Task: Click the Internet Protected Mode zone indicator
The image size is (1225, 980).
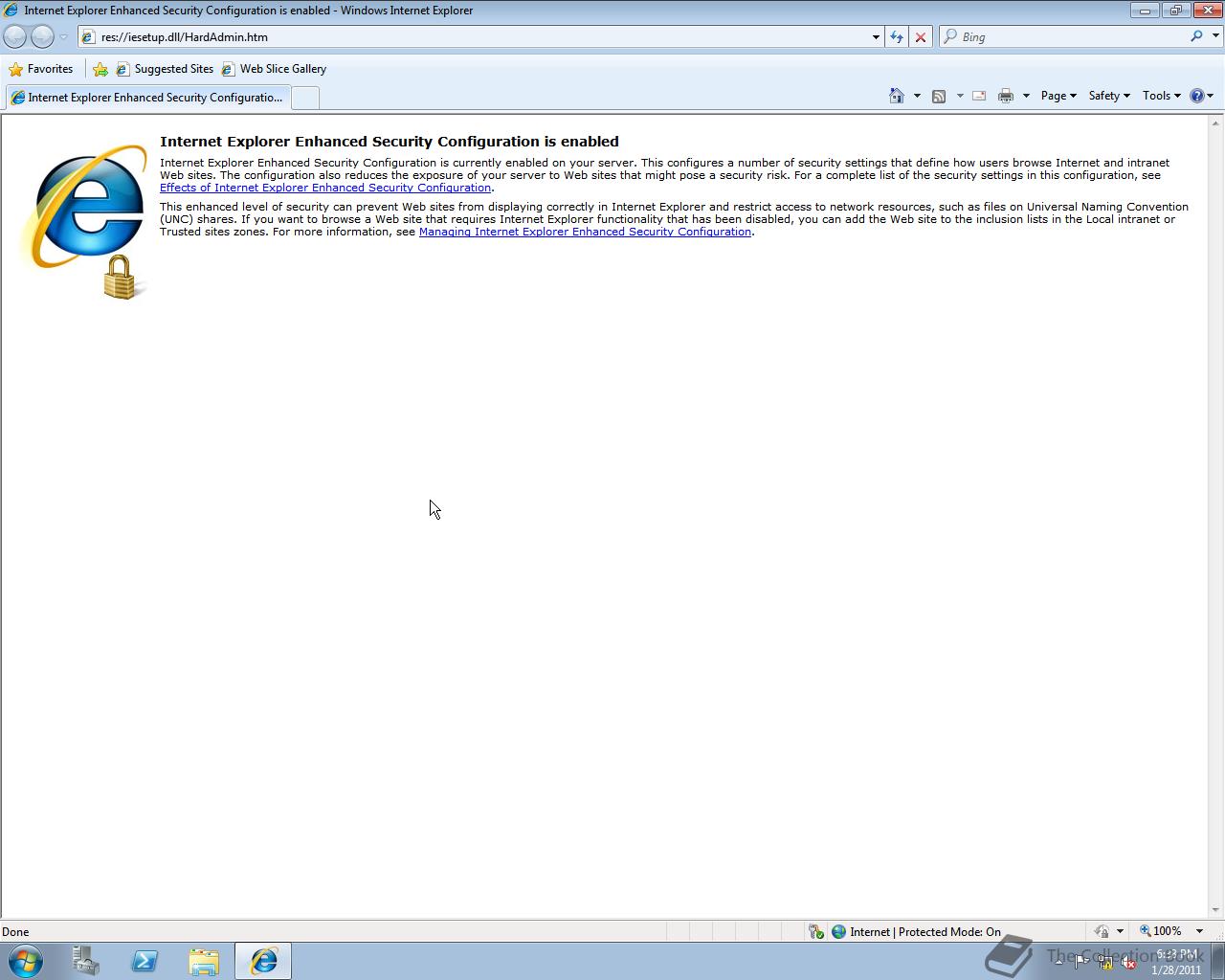Action: click(916, 931)
